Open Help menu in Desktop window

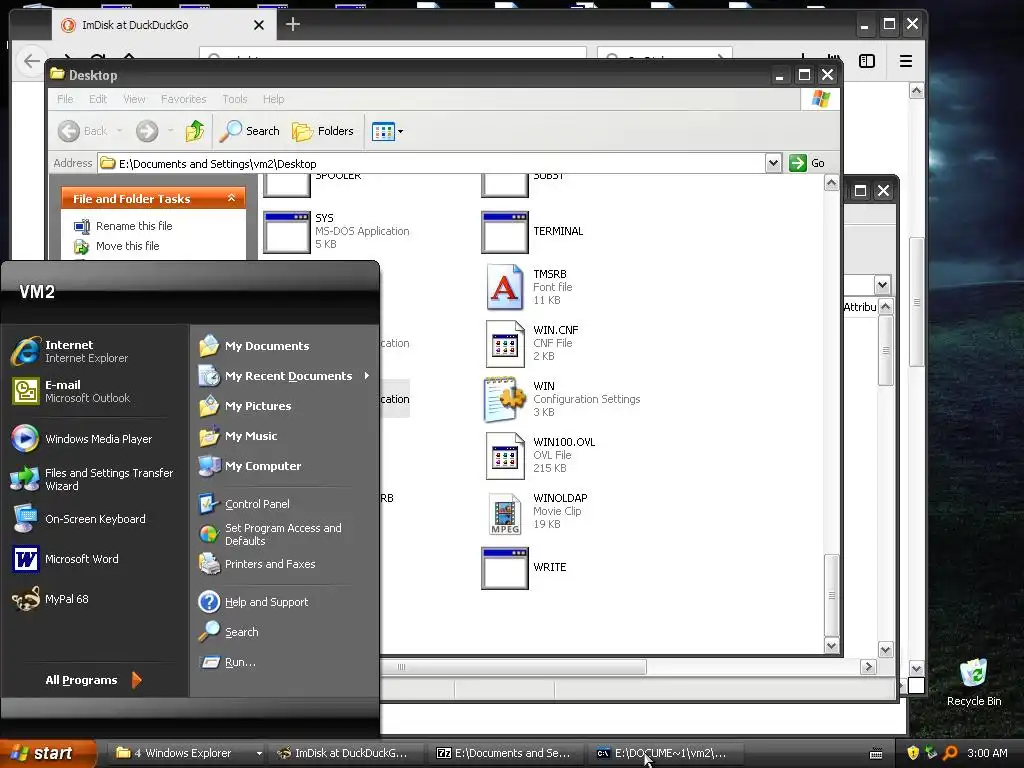(x=274, y=99)
